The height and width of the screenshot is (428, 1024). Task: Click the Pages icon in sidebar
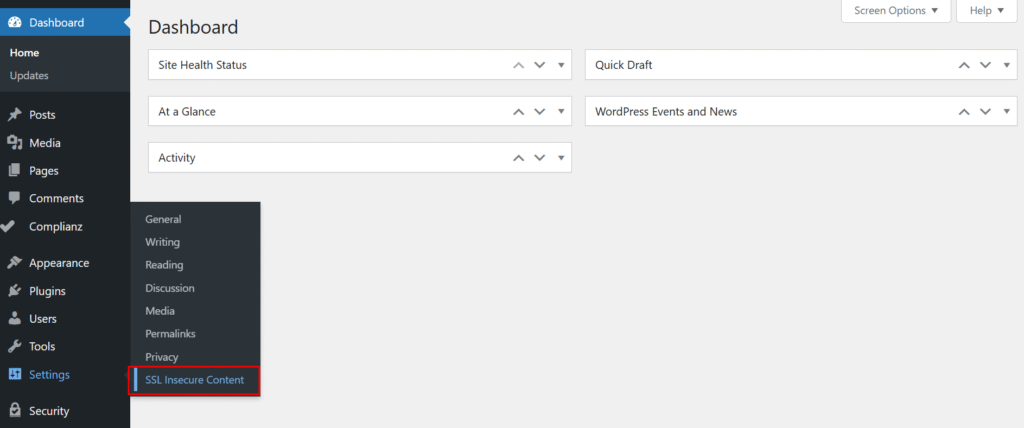14,171
